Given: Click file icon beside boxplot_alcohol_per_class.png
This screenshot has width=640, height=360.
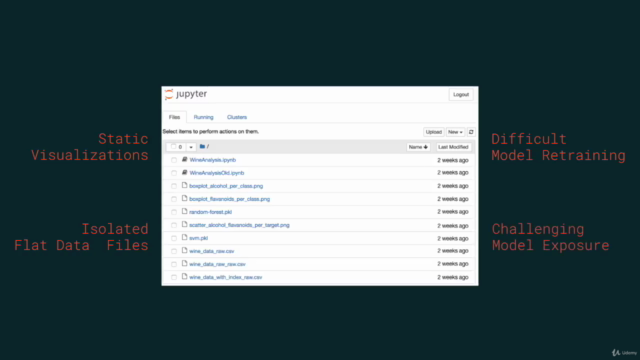Looking at the screenshot, I should pyautogui.click(x=184, y=186).
